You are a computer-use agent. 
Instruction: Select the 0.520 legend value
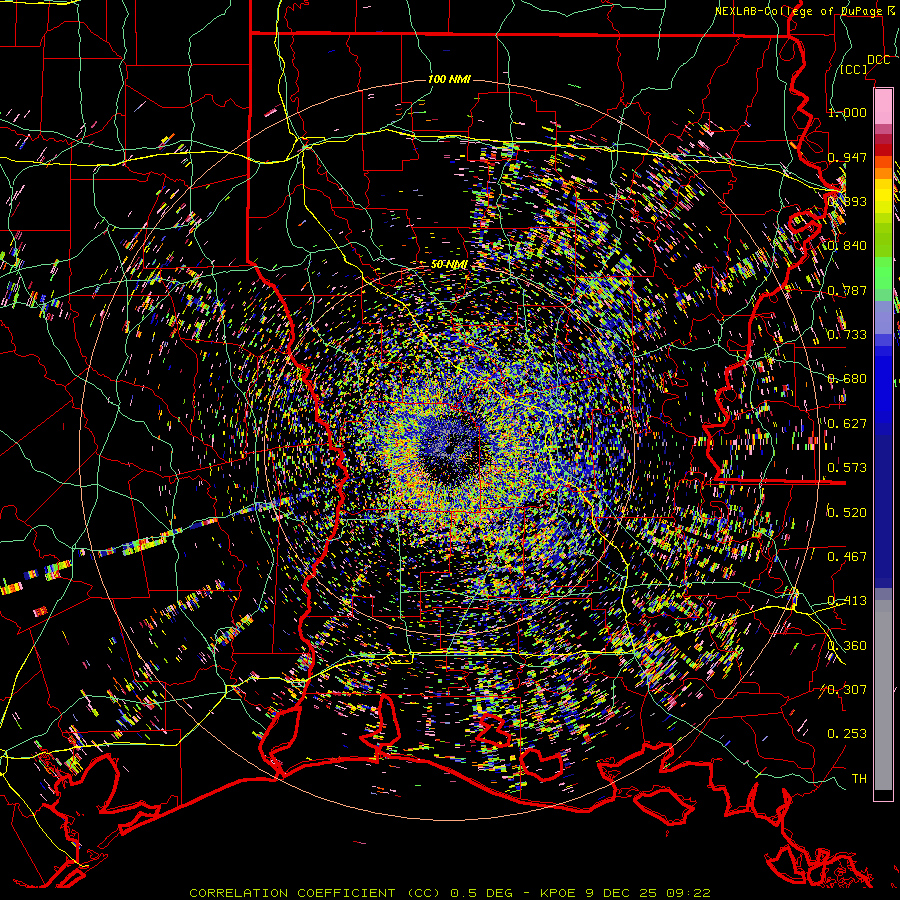coord(847,513)
